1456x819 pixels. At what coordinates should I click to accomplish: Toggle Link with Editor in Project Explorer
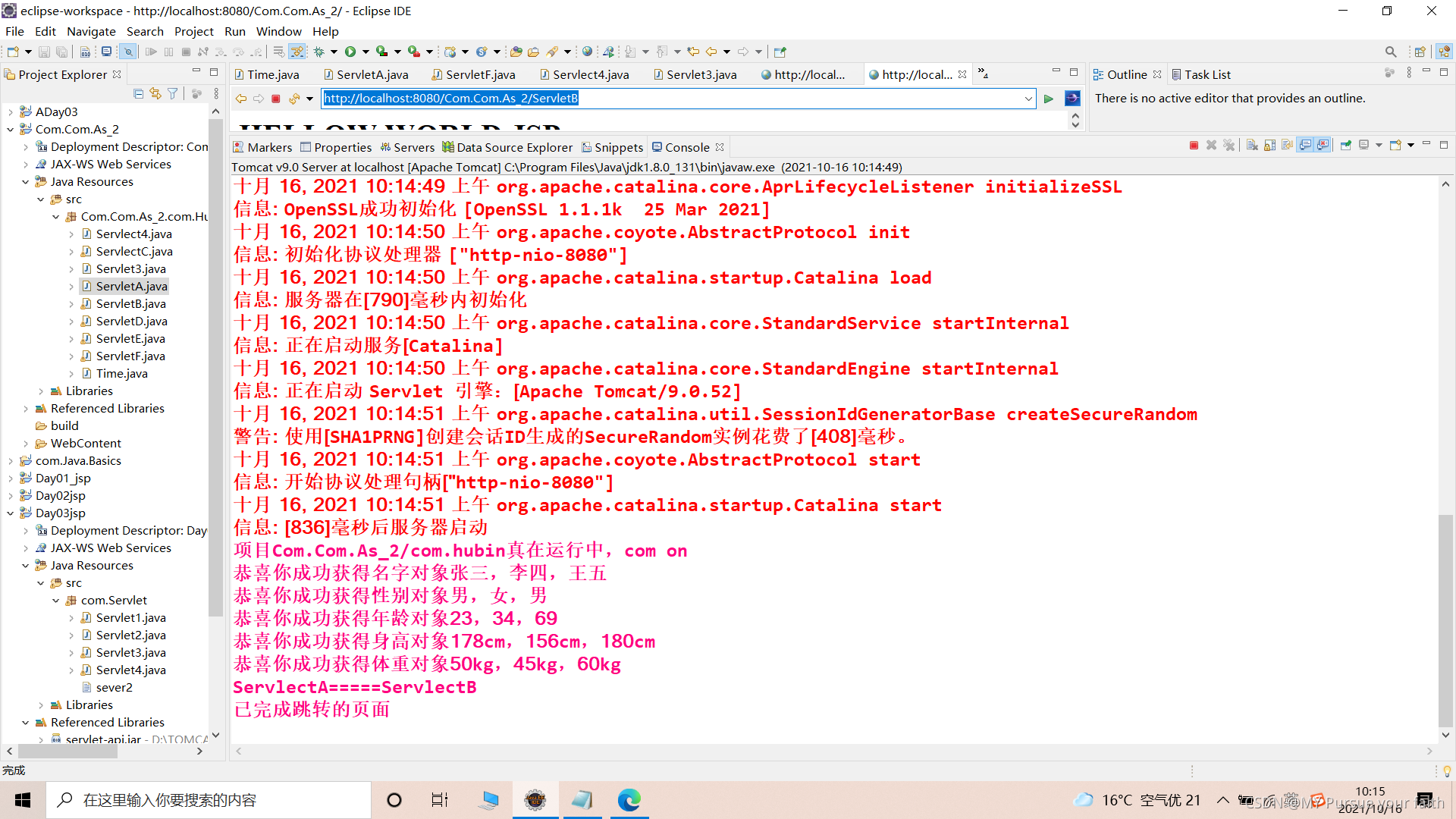click(155, 93)
